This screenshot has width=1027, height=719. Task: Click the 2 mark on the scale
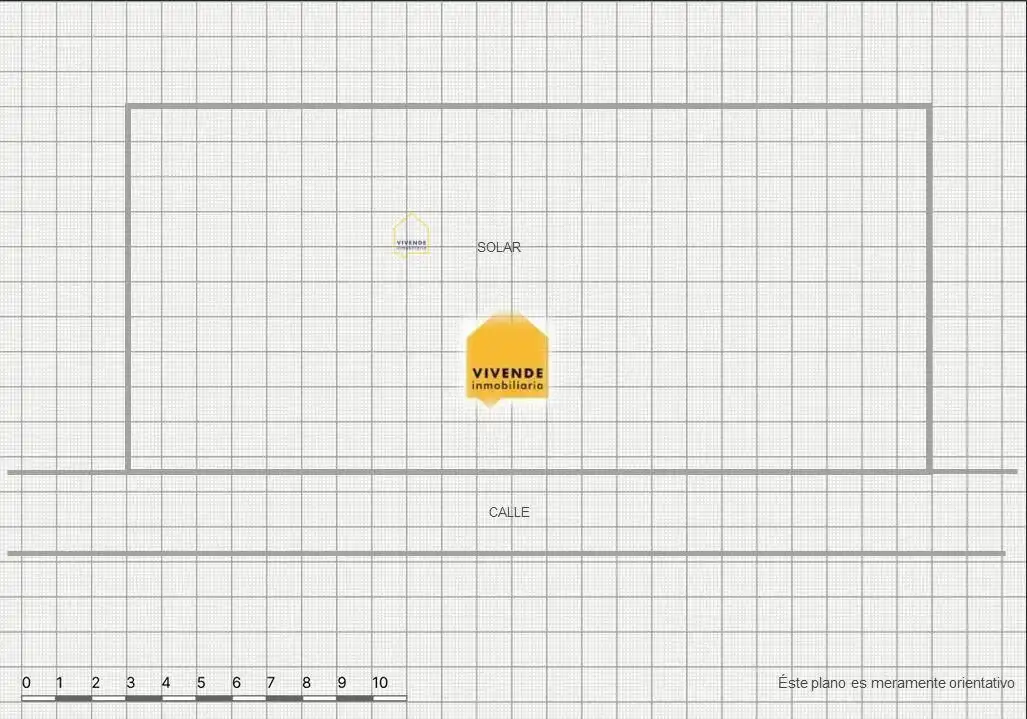tap(96, 683)
